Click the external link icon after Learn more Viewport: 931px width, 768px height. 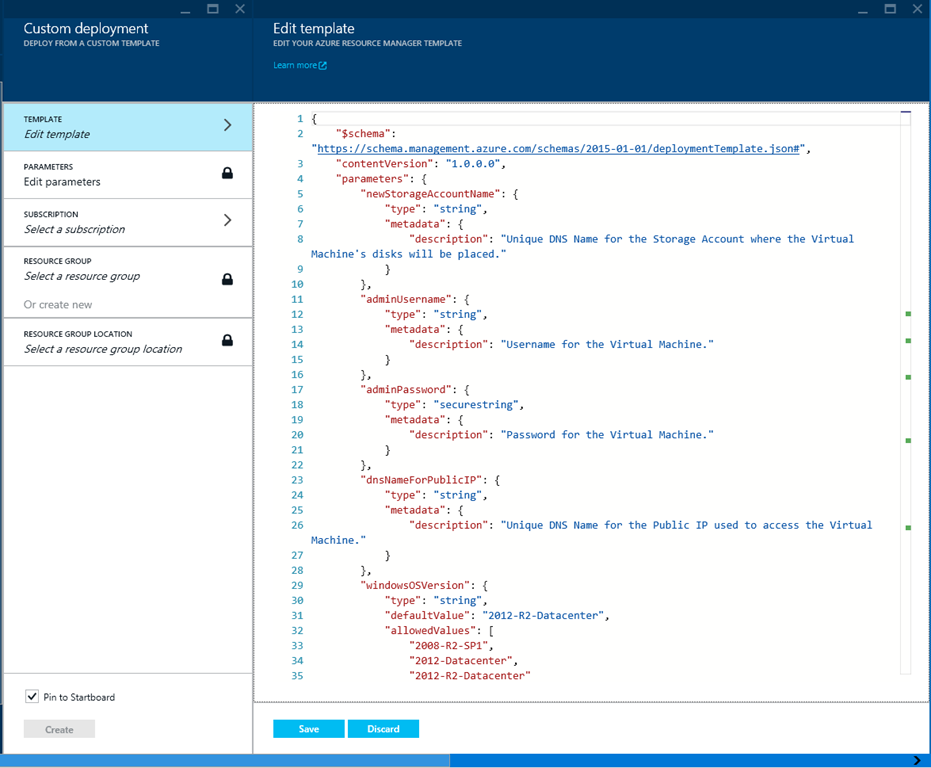323,66
